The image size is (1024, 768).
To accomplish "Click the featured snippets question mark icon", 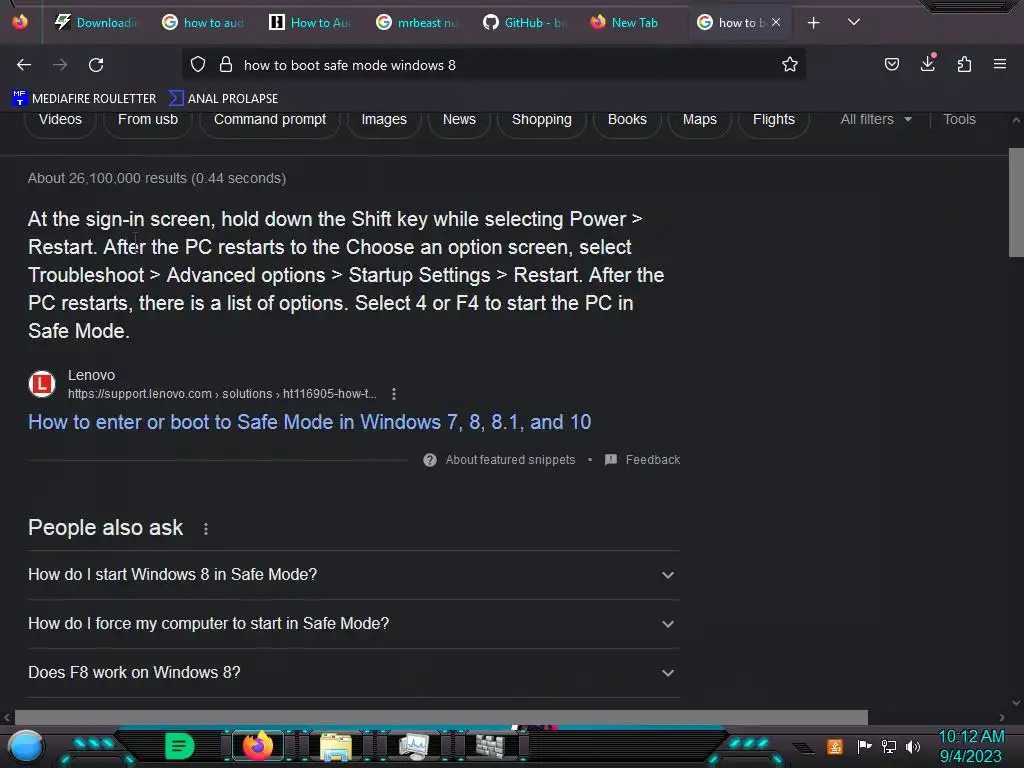I will [430, 460].
